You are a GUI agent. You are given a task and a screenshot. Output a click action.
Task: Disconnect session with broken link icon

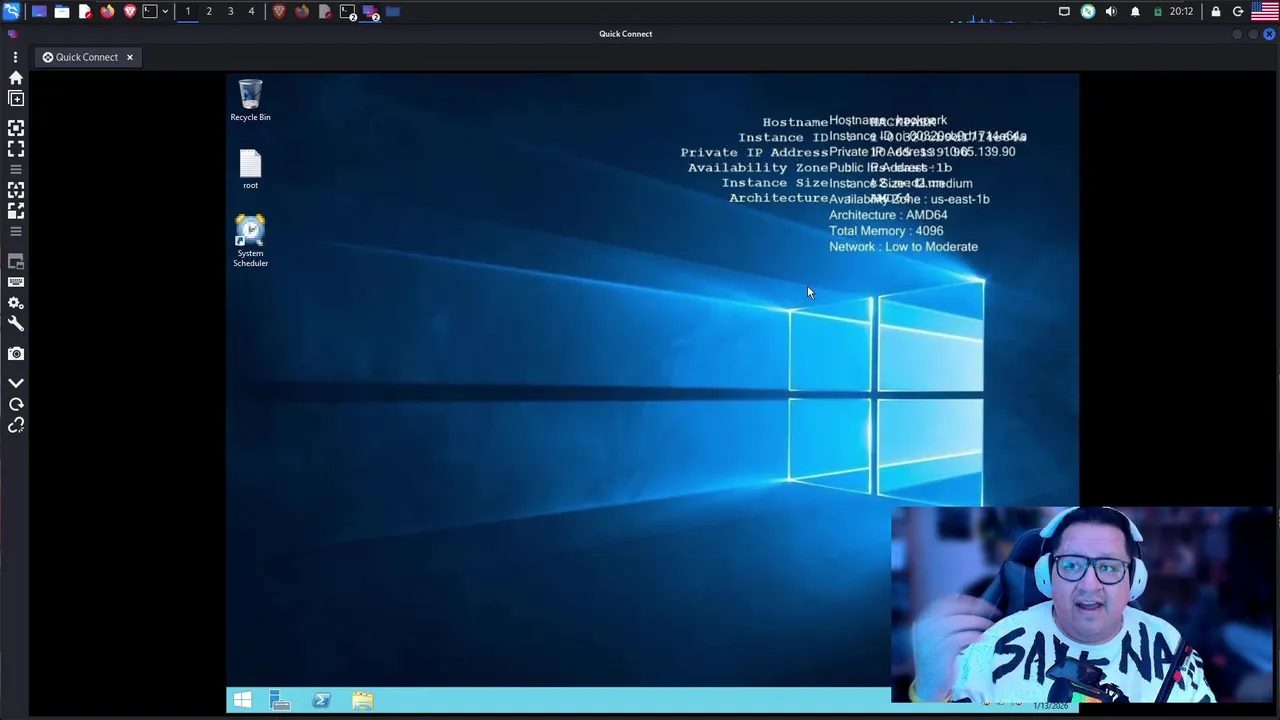point(16,426)
